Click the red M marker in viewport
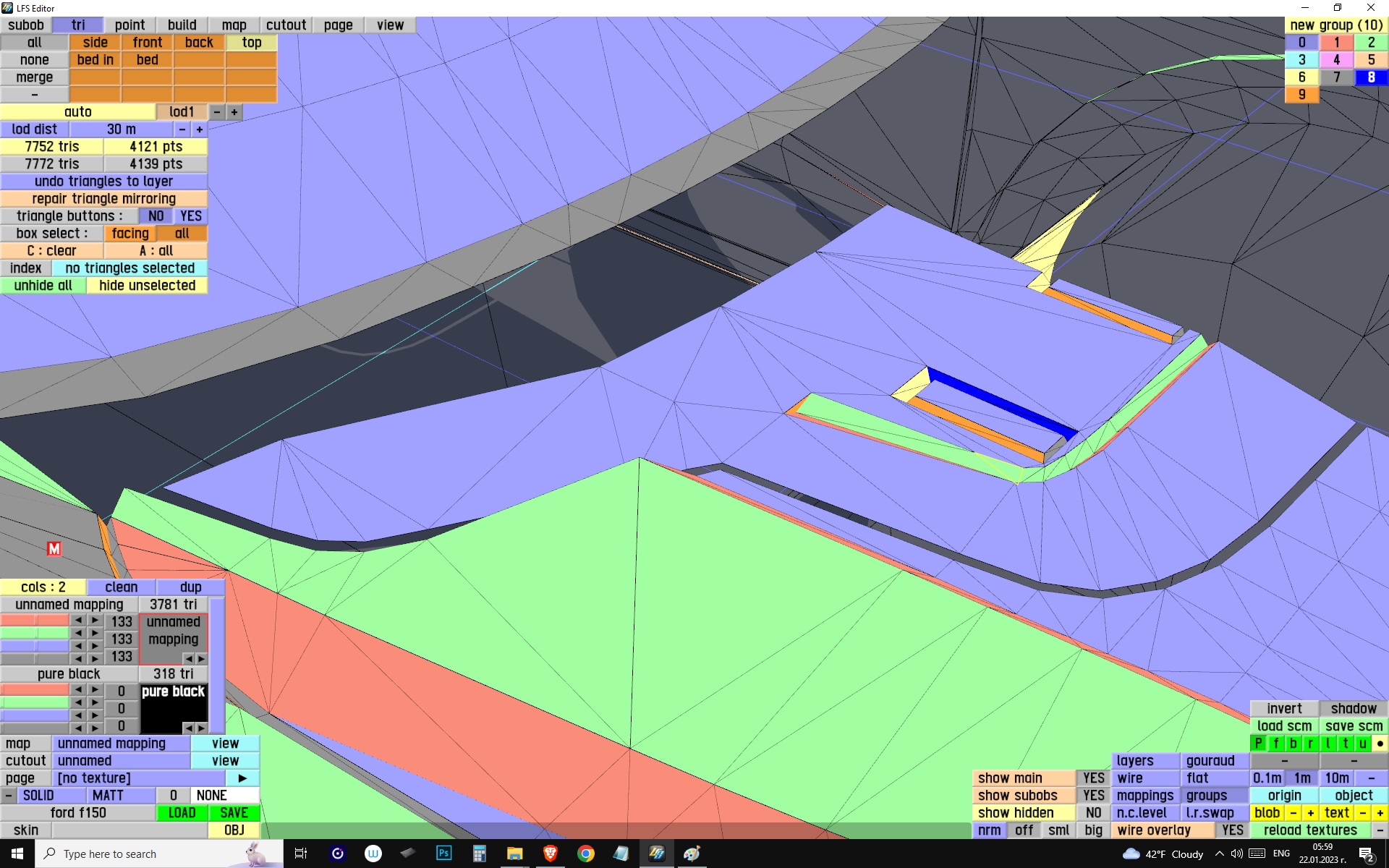Image resolution: width=1389 pixels, height=868 pixels. click(54, 549)
